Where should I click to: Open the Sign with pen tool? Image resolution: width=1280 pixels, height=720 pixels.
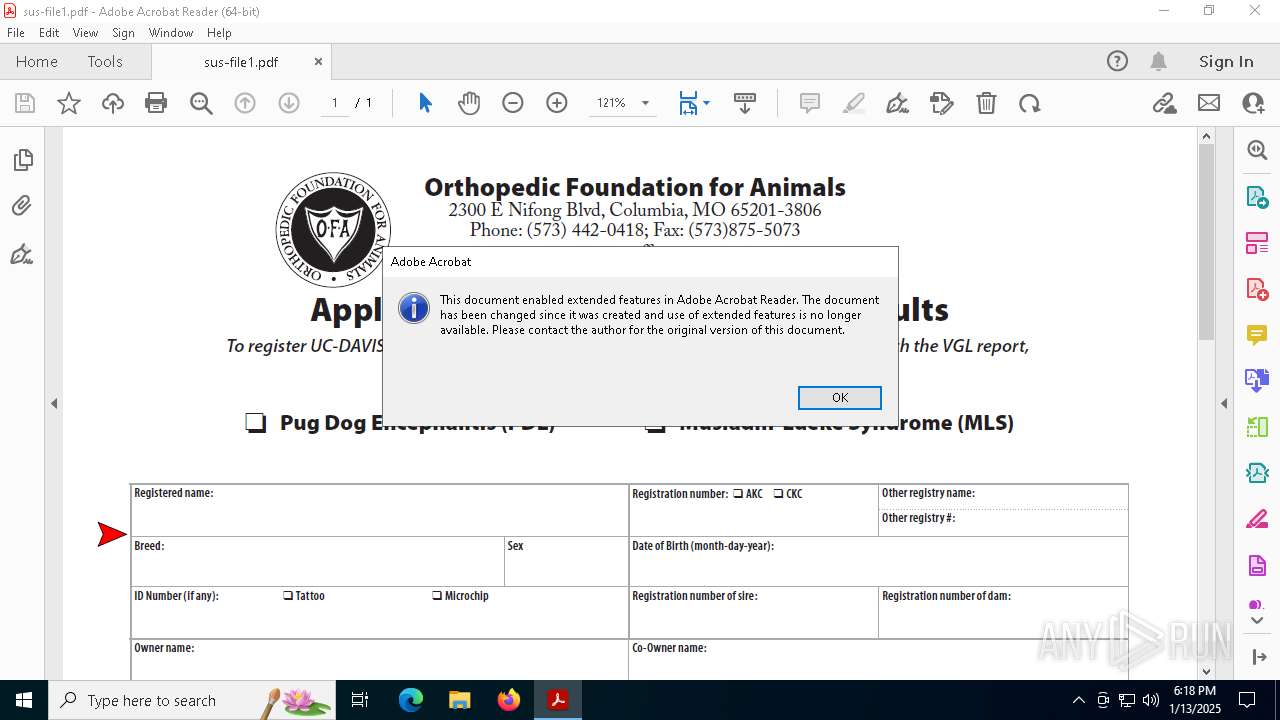click(x=898, y=103)
